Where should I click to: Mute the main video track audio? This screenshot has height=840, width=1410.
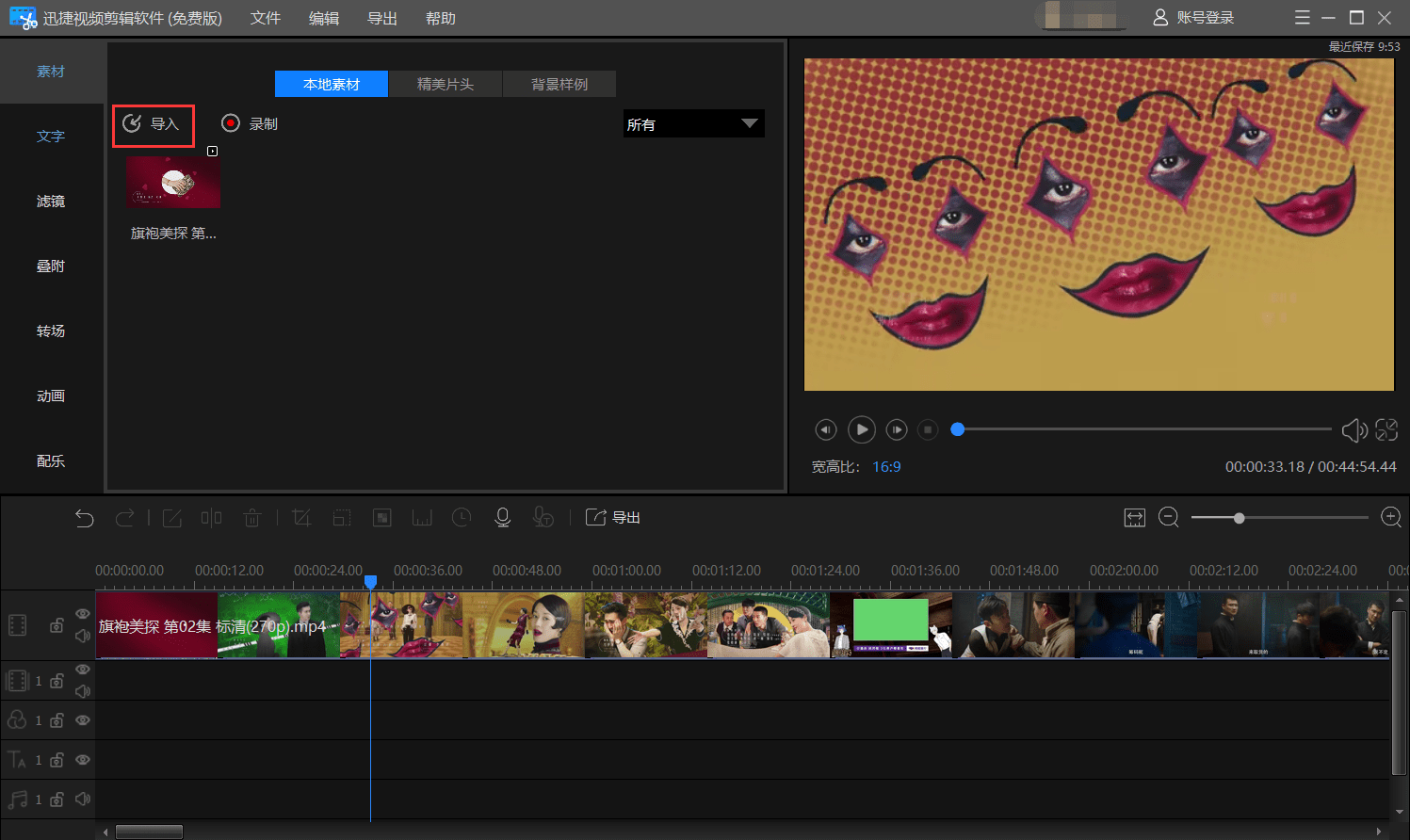pyautogui.click(x=83, y=636)
